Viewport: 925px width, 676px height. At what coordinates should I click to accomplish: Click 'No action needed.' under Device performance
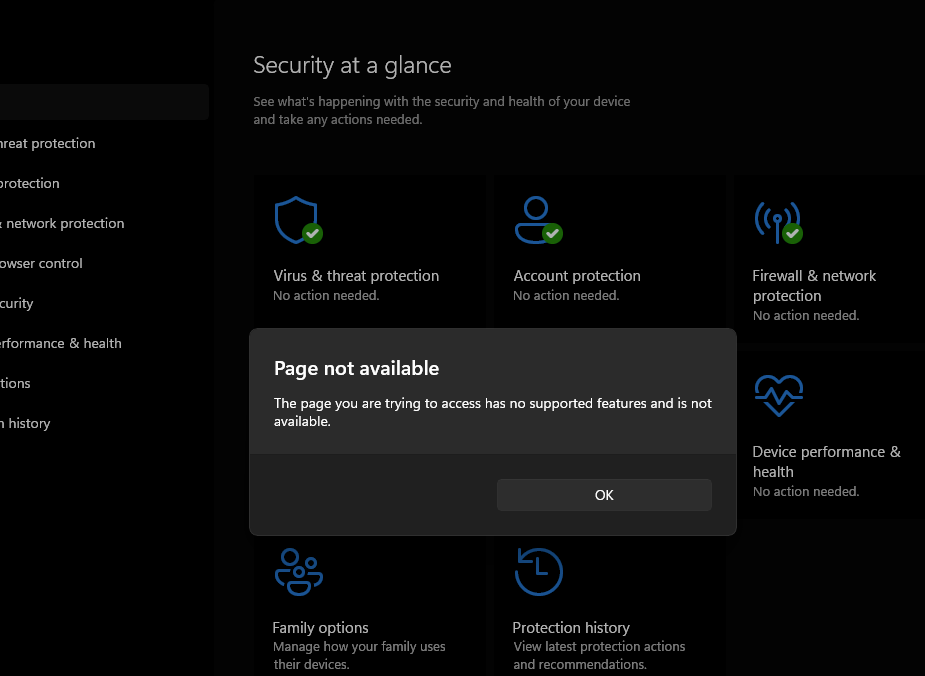point(806,491)
